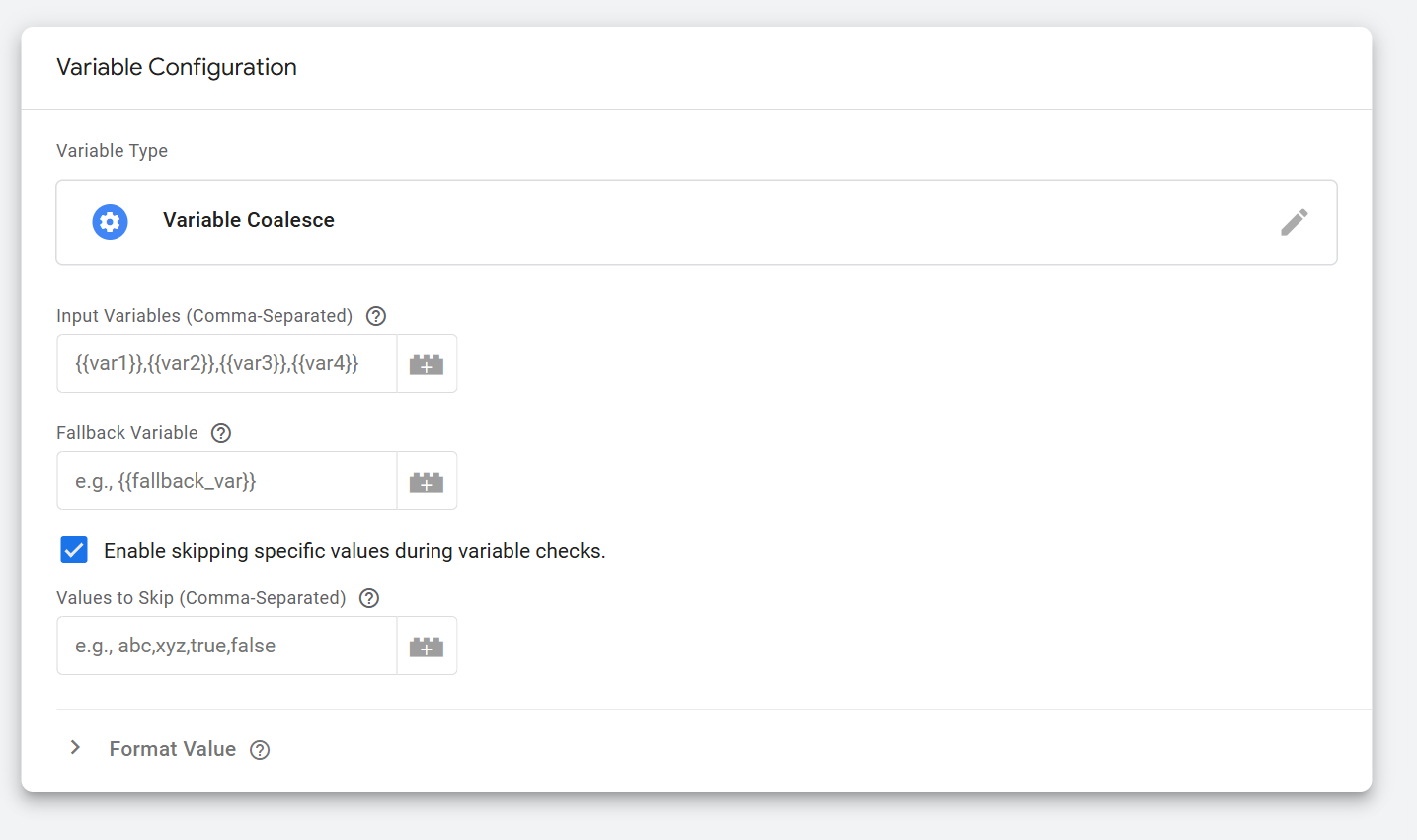Click the Variable Coalesce title text

click(x=248, y=220)
